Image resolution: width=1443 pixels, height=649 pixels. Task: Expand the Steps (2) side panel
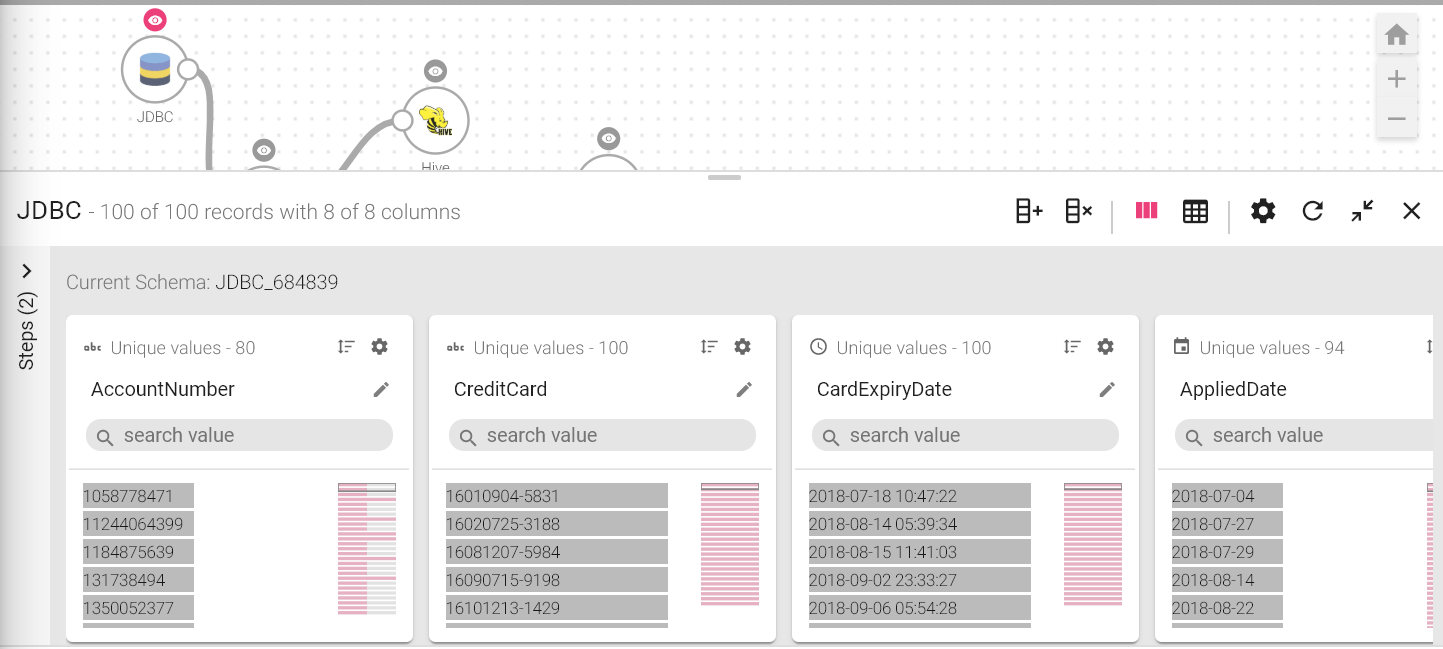click(27, 271)
